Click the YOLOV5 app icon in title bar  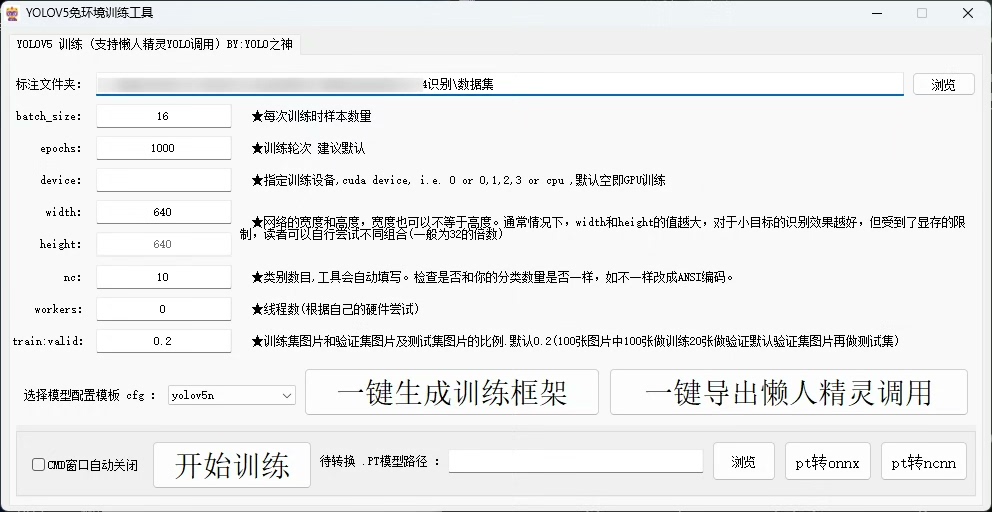point(12,13)
